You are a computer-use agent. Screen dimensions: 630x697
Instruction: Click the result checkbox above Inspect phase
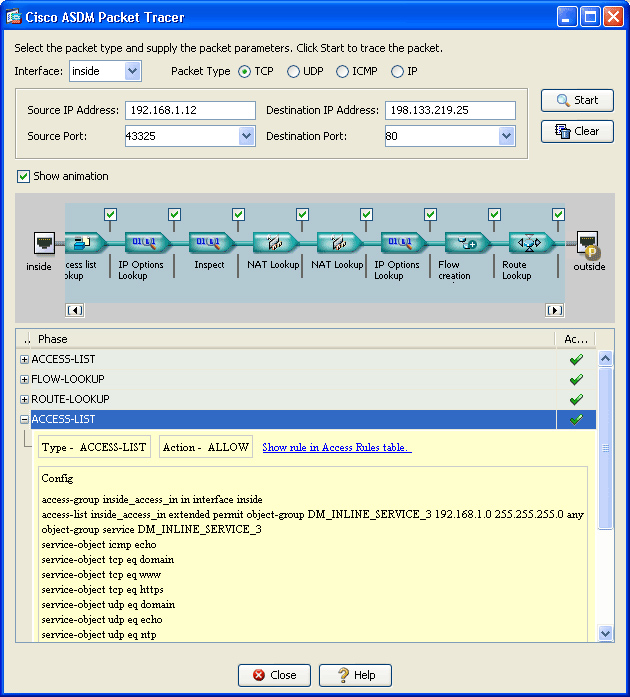pos(238,215)
